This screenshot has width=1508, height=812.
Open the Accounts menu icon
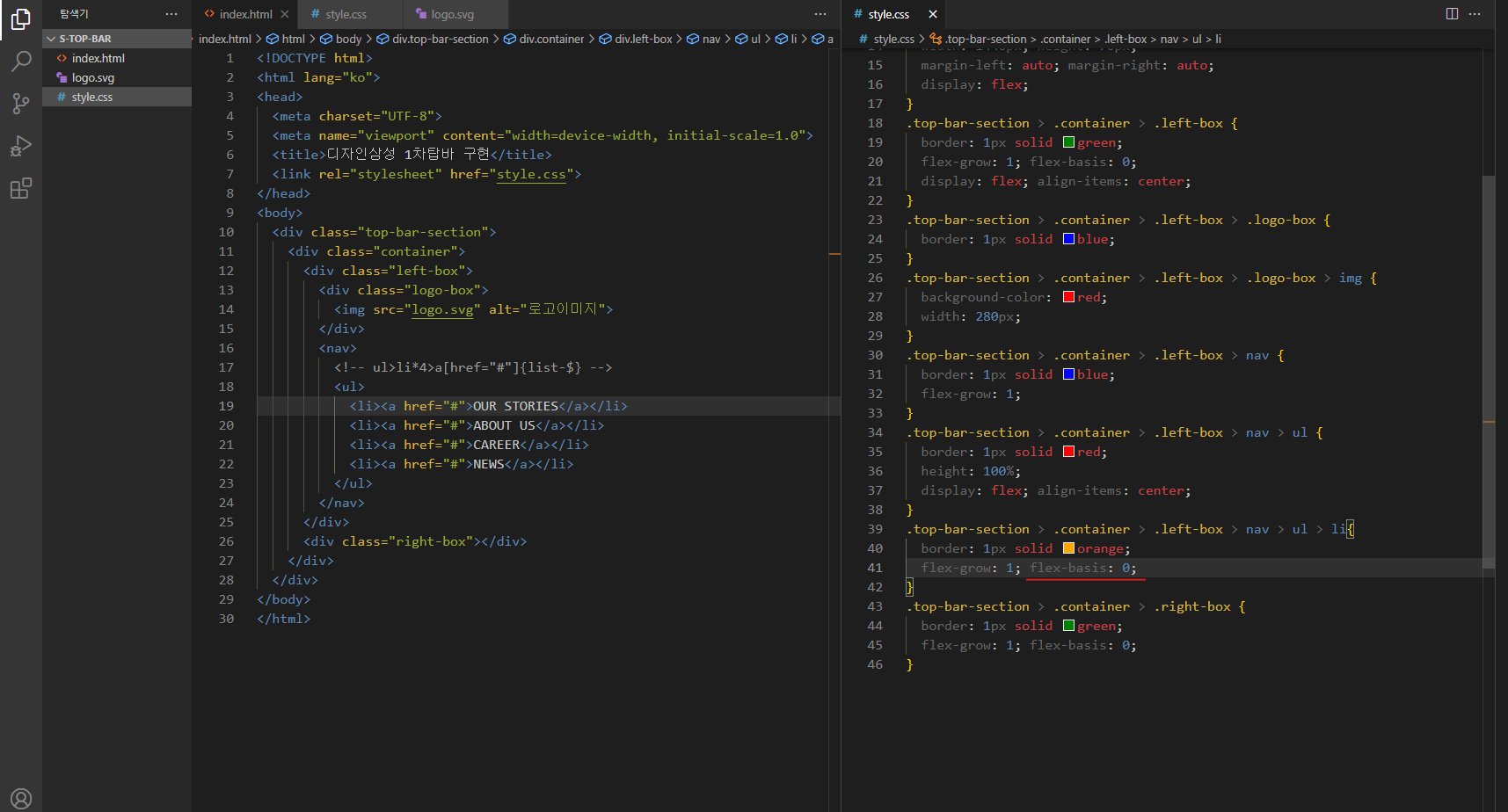pos(21,798)
